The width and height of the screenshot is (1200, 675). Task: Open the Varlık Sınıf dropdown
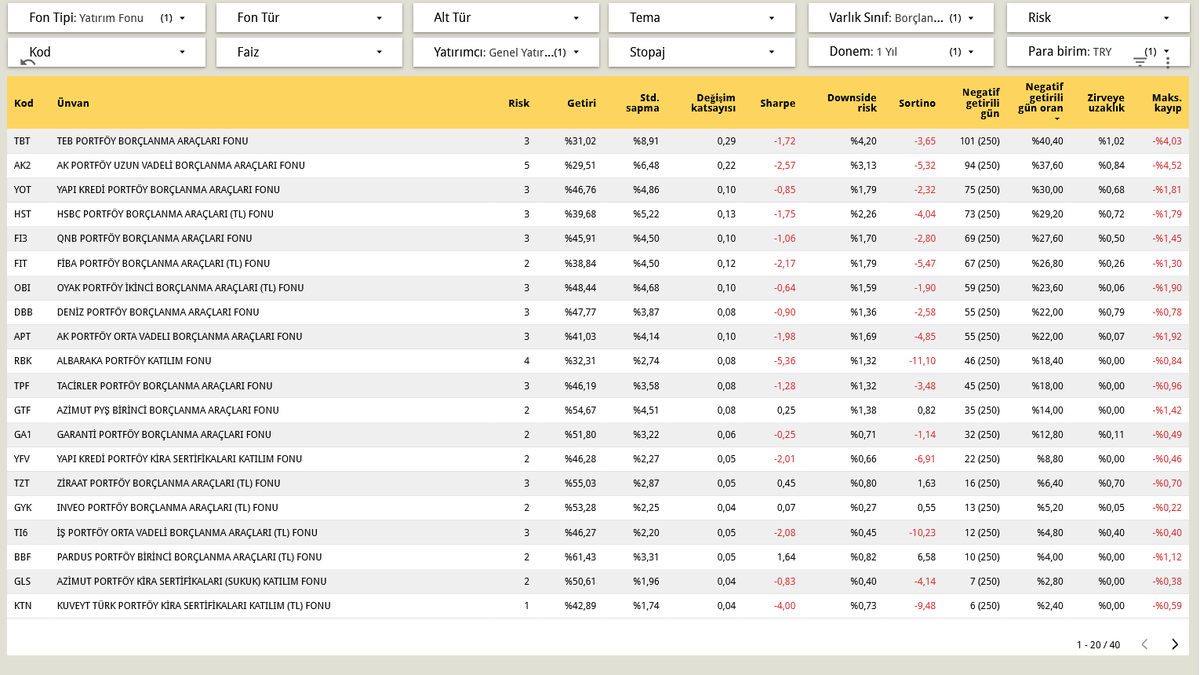point(901,18)
